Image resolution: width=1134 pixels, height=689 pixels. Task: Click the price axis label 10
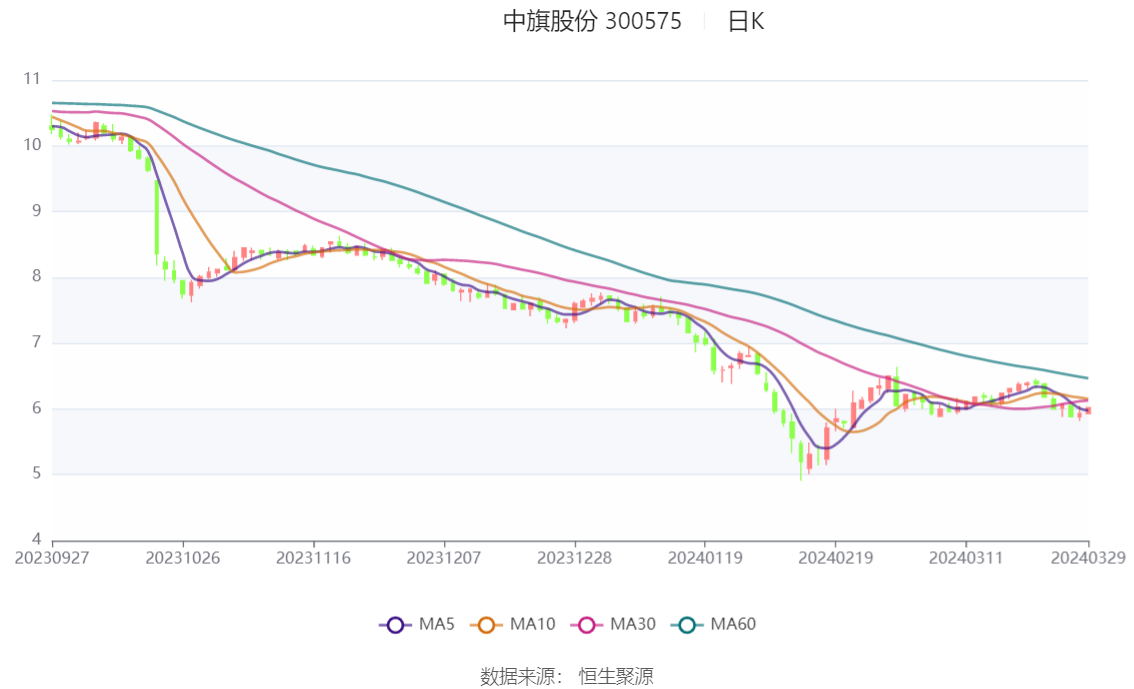[32, 145]
